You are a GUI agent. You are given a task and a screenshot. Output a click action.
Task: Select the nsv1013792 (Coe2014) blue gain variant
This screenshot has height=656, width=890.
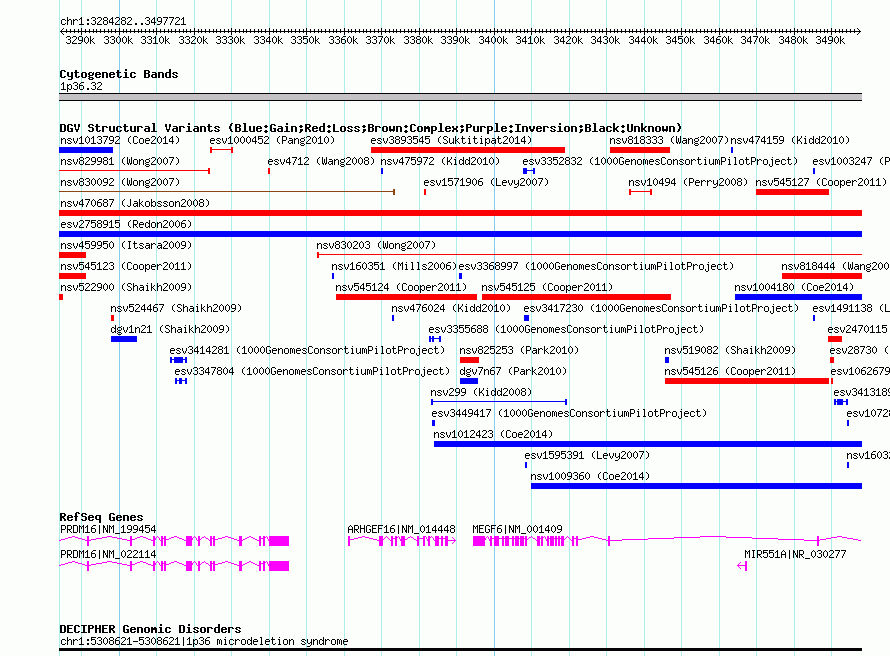point(86,150)
